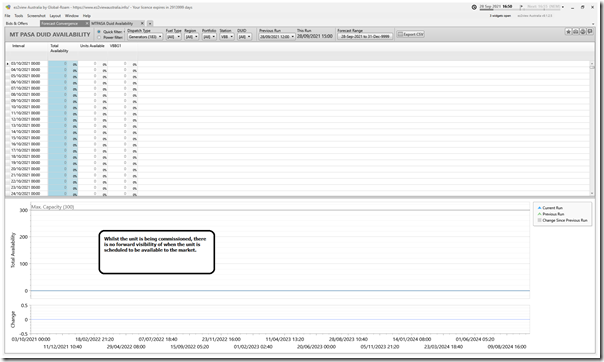Viewport: 604px width, 362px height.
Task: Click the clock icon beside date
Action: (474, 7)
